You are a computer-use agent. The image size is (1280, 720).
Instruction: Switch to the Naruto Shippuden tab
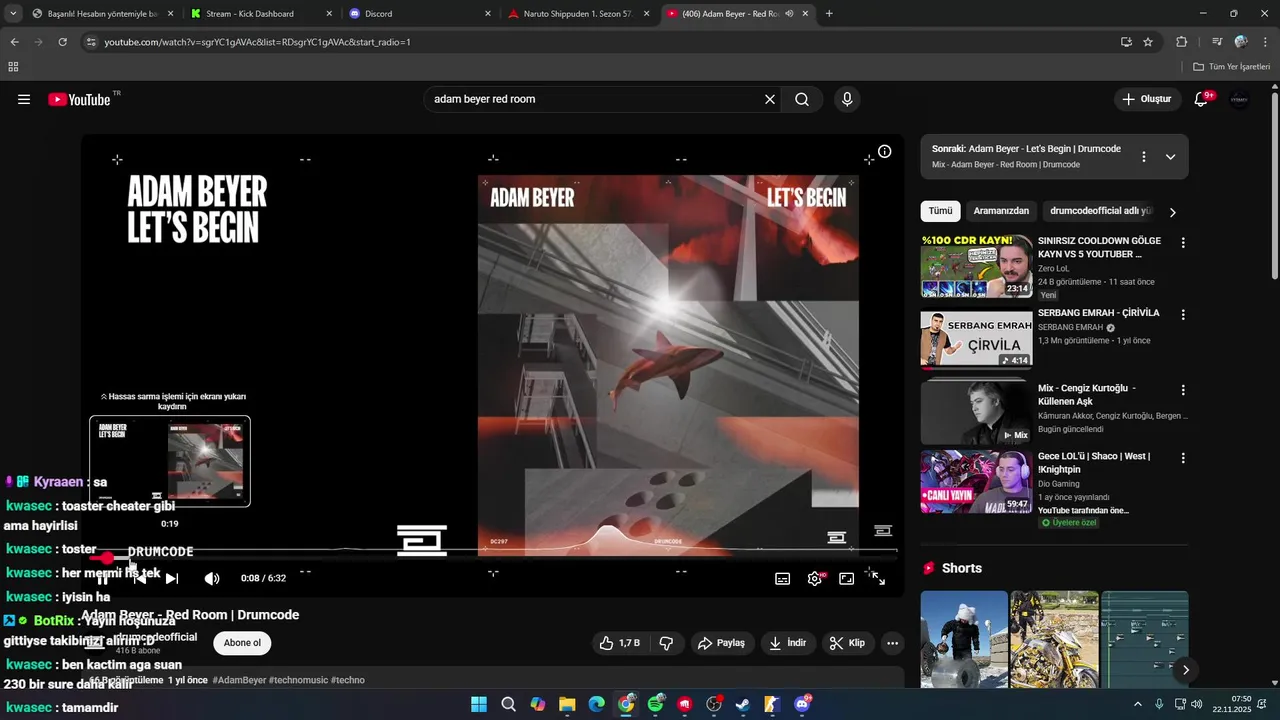[x=578, y=14]
